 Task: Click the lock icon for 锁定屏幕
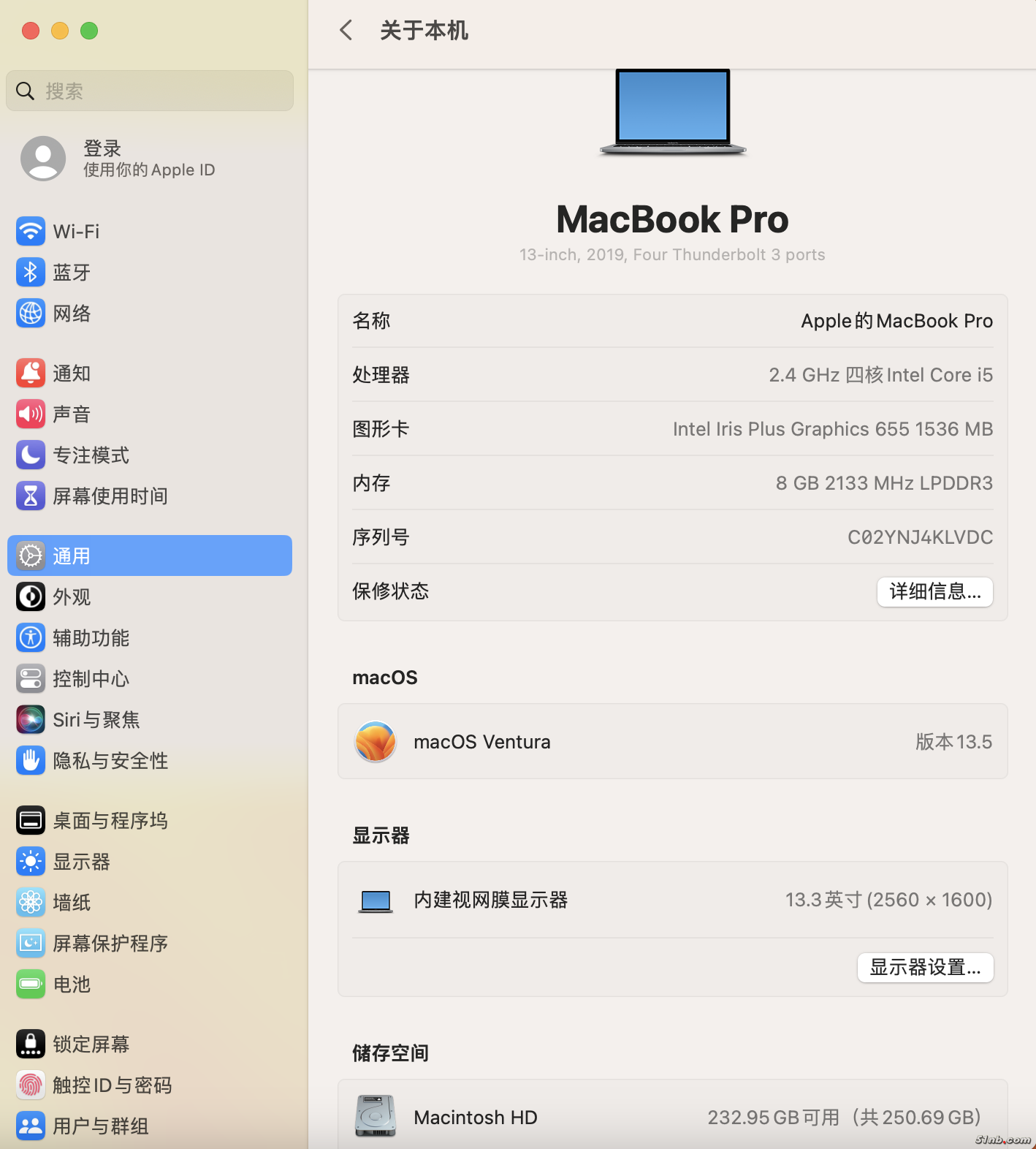31,1044
